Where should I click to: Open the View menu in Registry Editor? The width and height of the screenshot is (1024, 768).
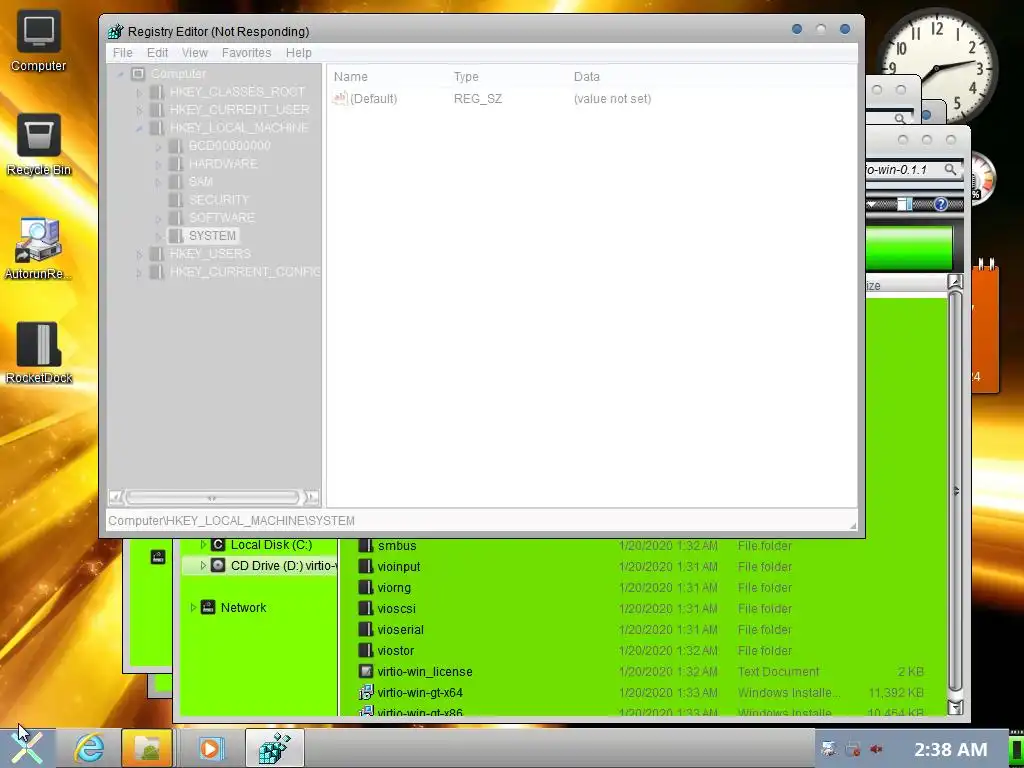click(x=195, y=53)
